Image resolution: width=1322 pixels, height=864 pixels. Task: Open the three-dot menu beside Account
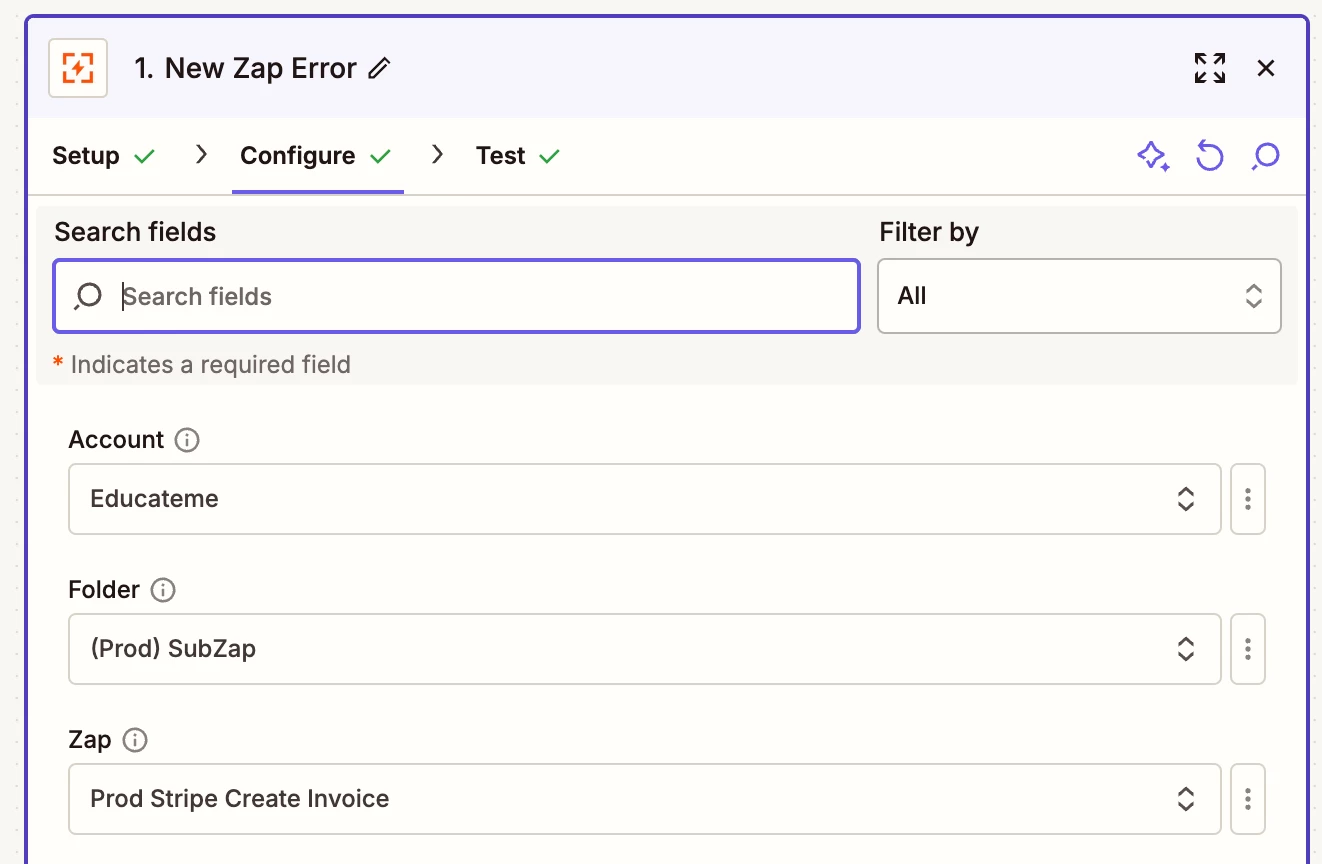pyautogui.click(x=1248, y=499)
